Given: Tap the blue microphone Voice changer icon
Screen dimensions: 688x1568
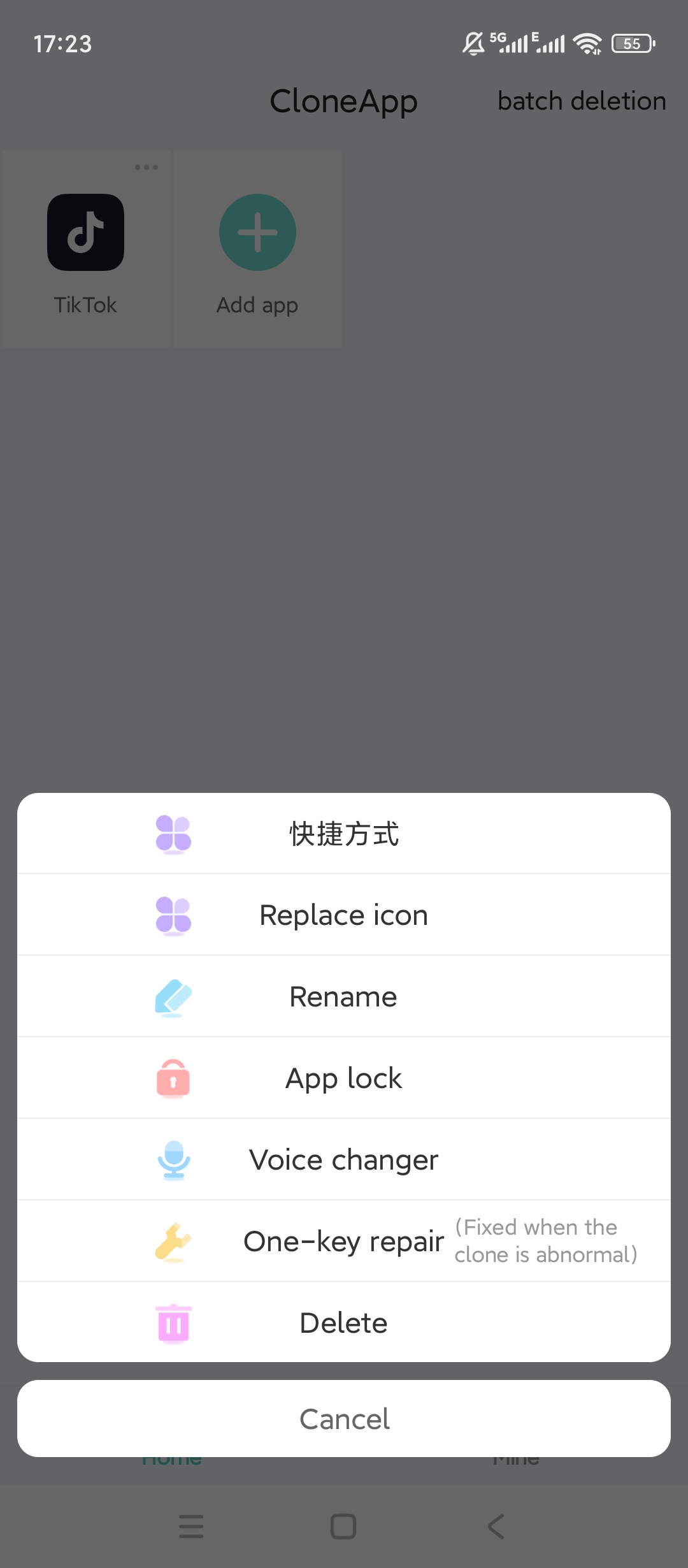Looking at the screenshot, I should (173, 1160).
